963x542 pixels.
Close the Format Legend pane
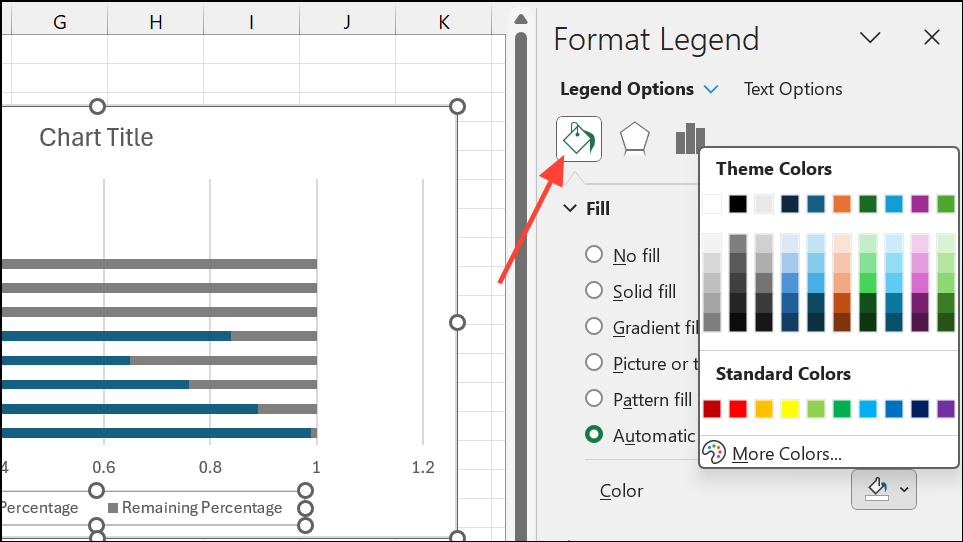click(932, 38)
